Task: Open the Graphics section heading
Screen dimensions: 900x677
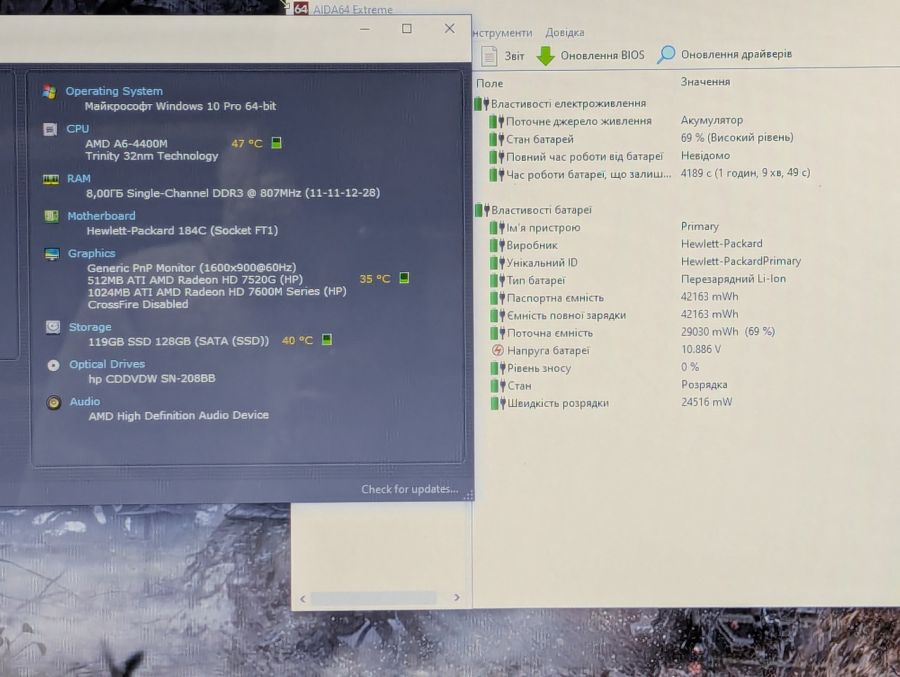Action: pyautogui.click(x=91, y=253)
